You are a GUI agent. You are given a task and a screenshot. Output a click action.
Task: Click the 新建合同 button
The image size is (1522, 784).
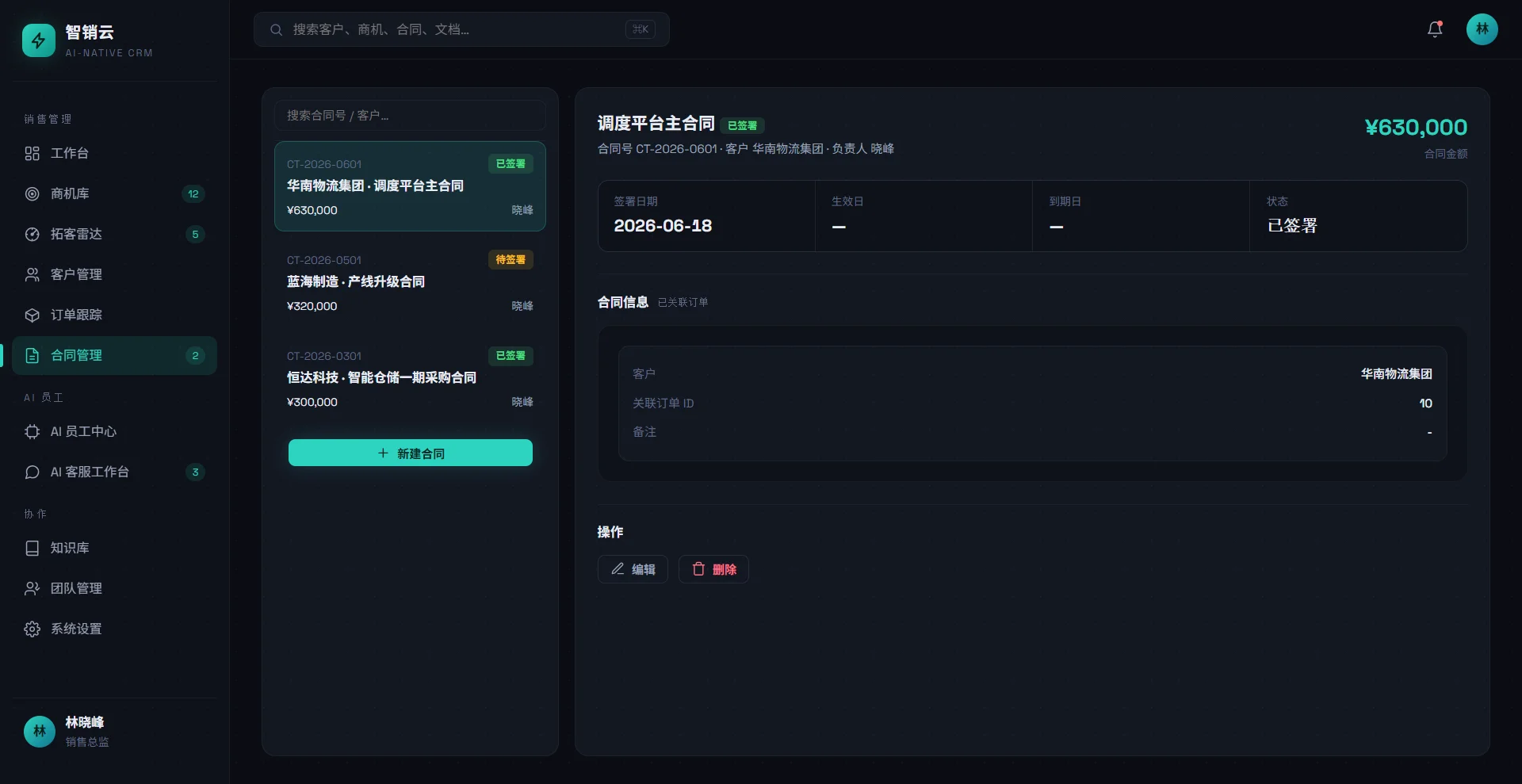tap(410, 453)
